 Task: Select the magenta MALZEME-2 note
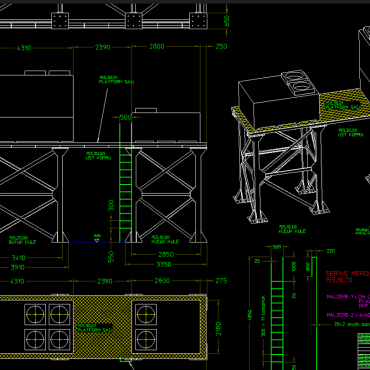[348, 315]
